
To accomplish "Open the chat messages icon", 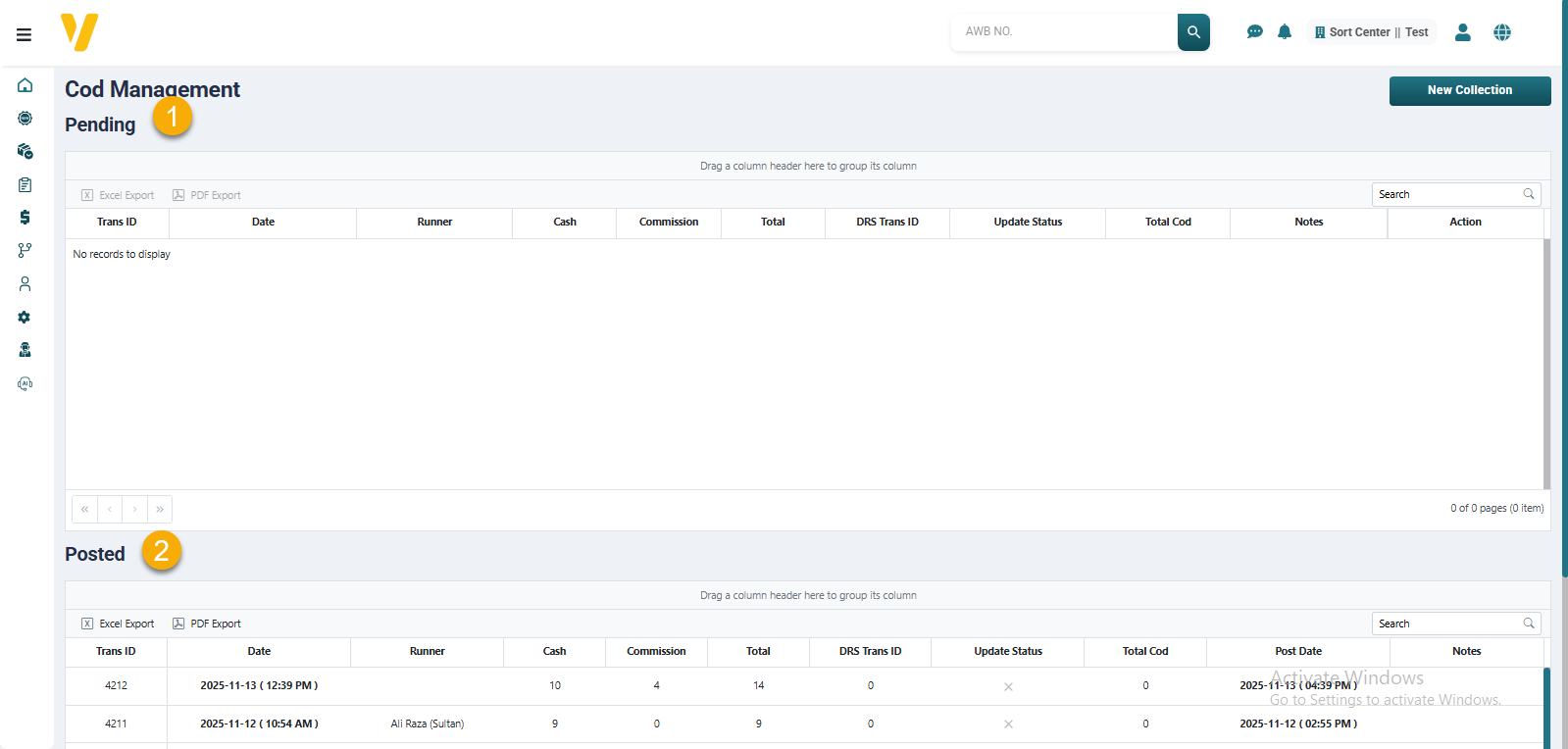I will [x=1254, y=32].
